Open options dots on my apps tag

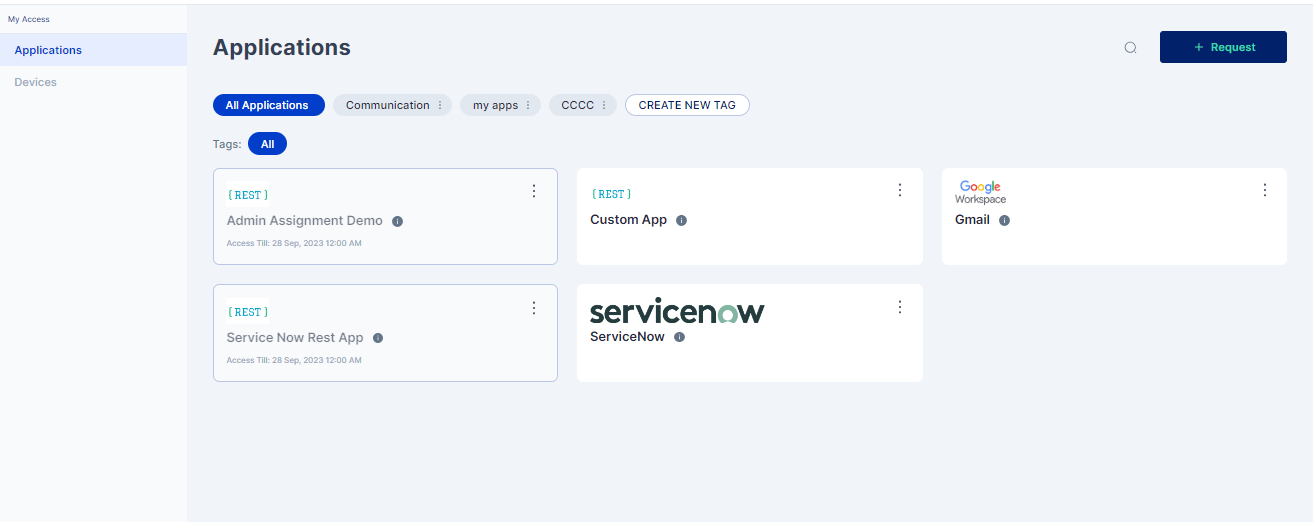[x=528, y=105]
